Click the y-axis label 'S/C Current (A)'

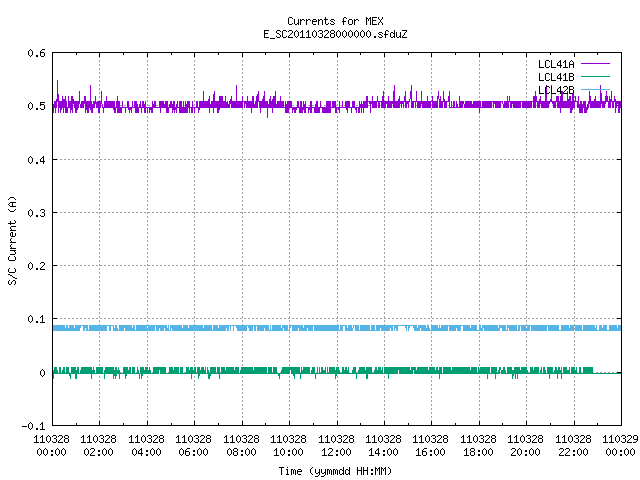[13, 240]
